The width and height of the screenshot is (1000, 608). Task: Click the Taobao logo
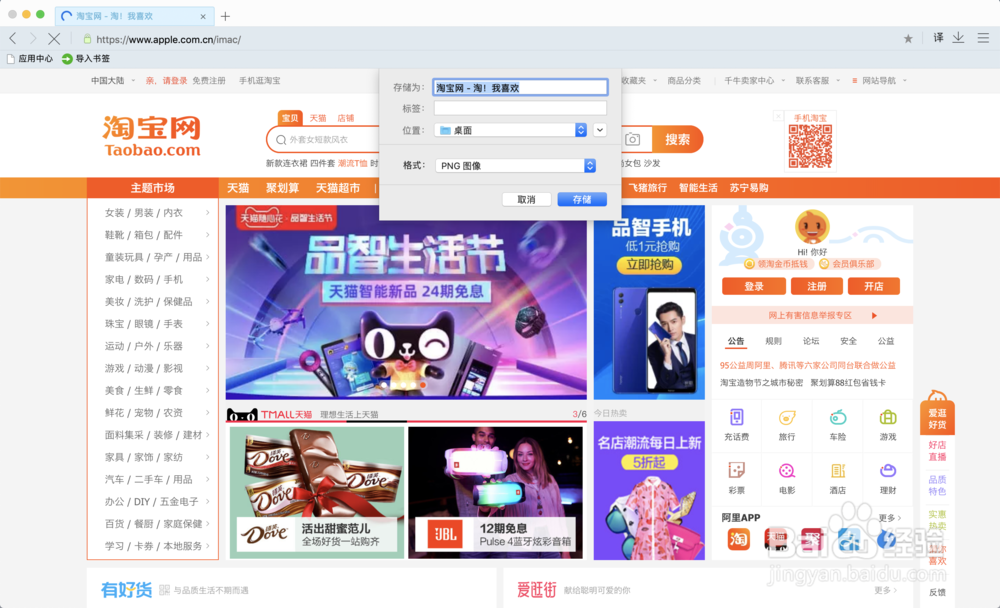pyautogui.click(x=152, y=136)
